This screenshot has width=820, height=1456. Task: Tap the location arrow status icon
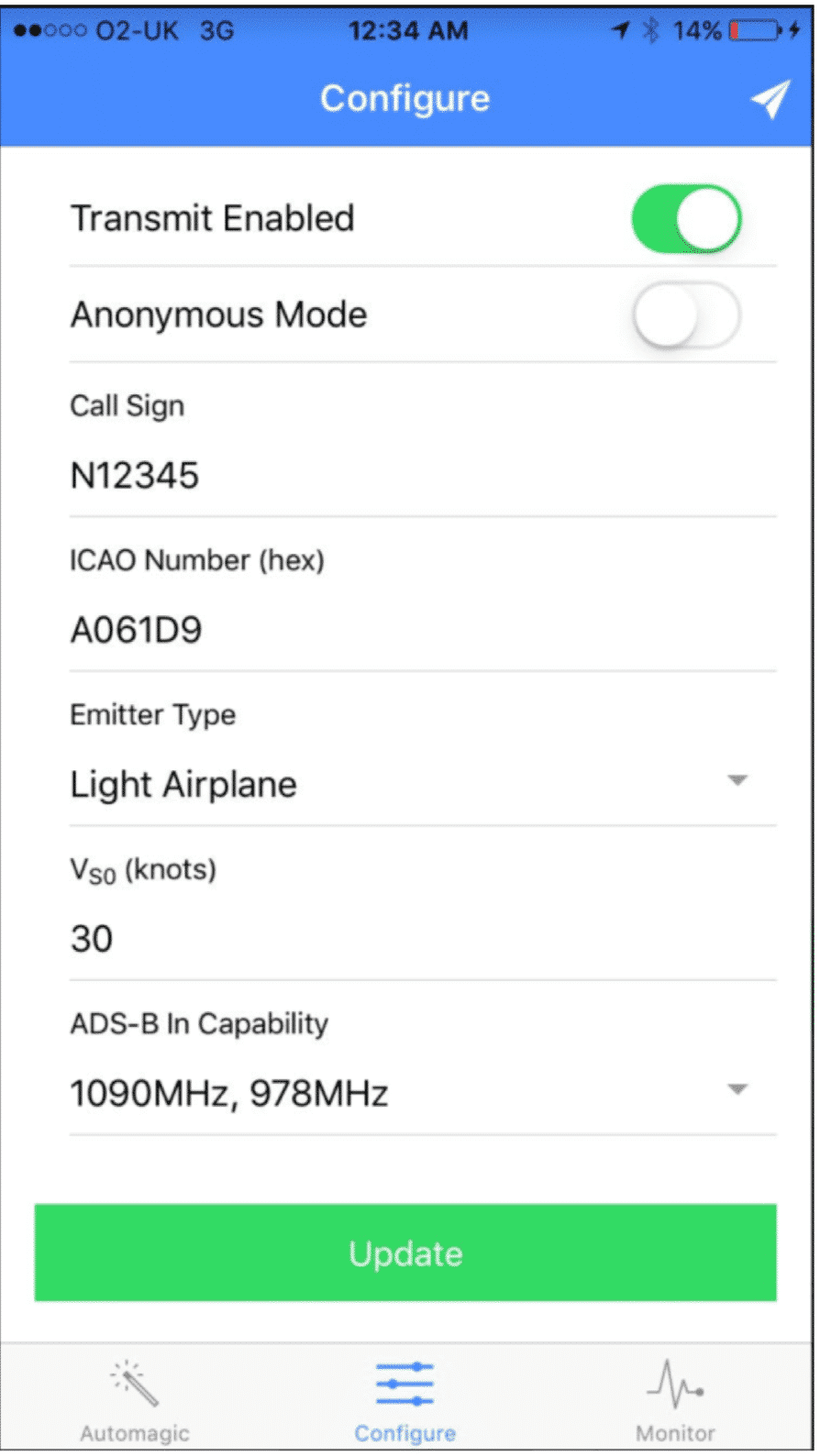622,31
